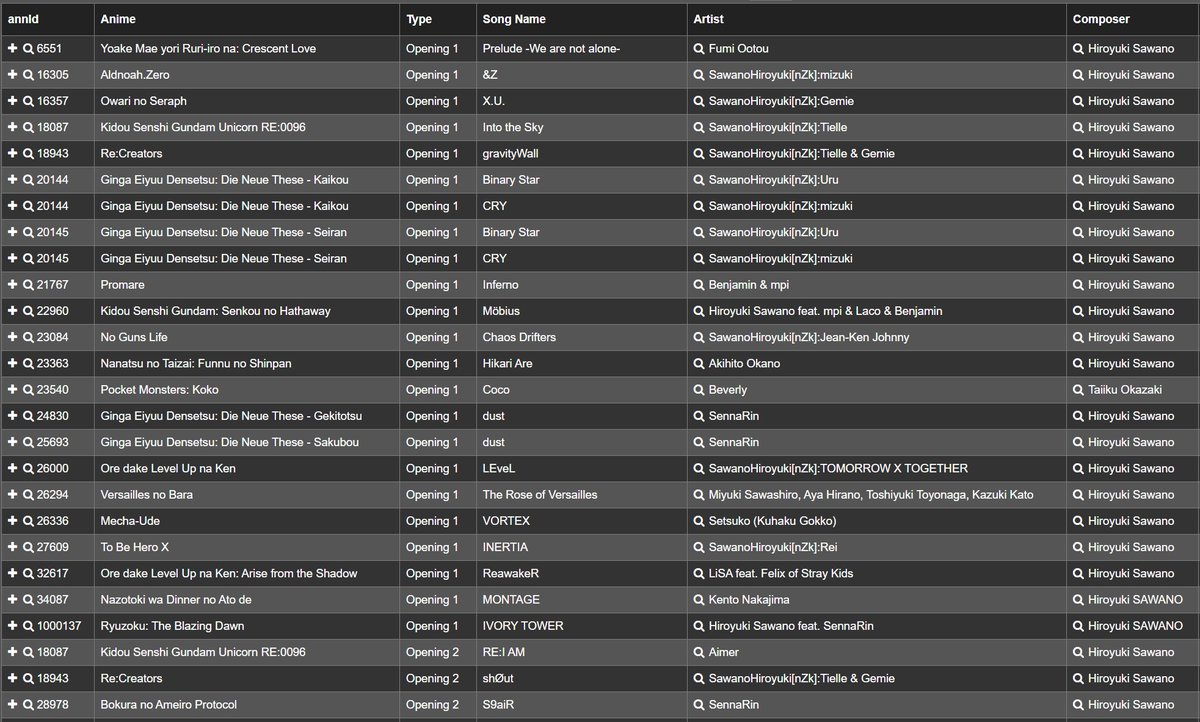Click the composer search icon in the MONTAGE row
Screen dimensions: 1200x722
coord(1078,599)
